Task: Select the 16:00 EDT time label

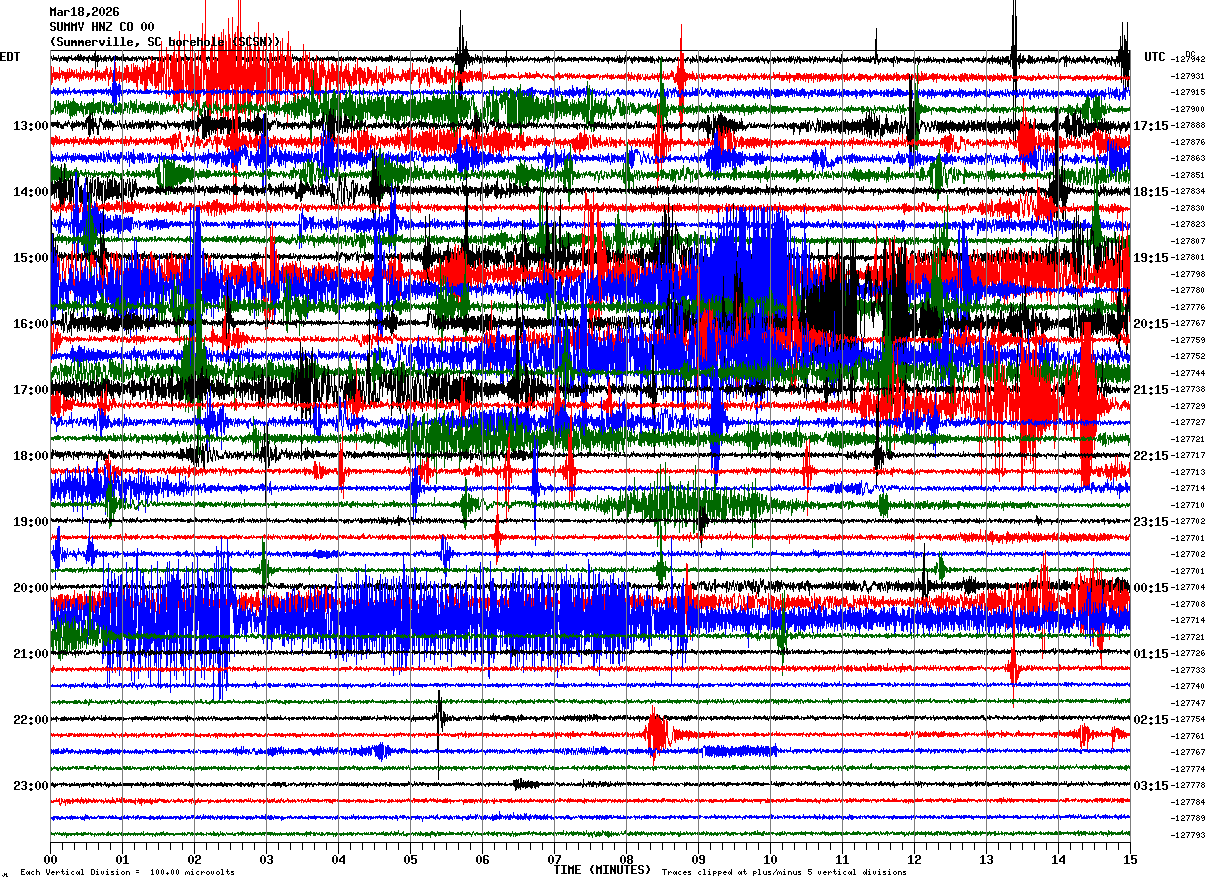Action: pyautogui.click(x=31, y=324)
